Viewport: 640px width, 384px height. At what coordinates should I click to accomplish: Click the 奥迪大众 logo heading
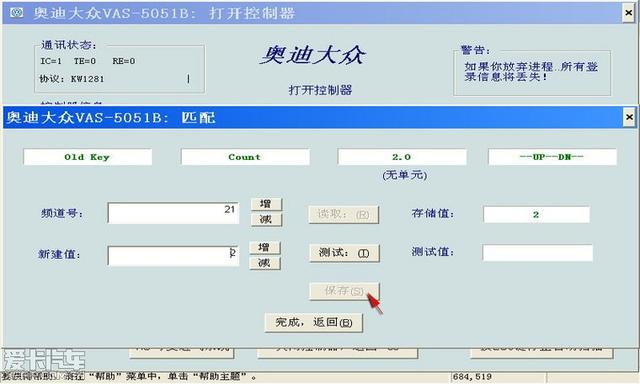click(313, 55)
